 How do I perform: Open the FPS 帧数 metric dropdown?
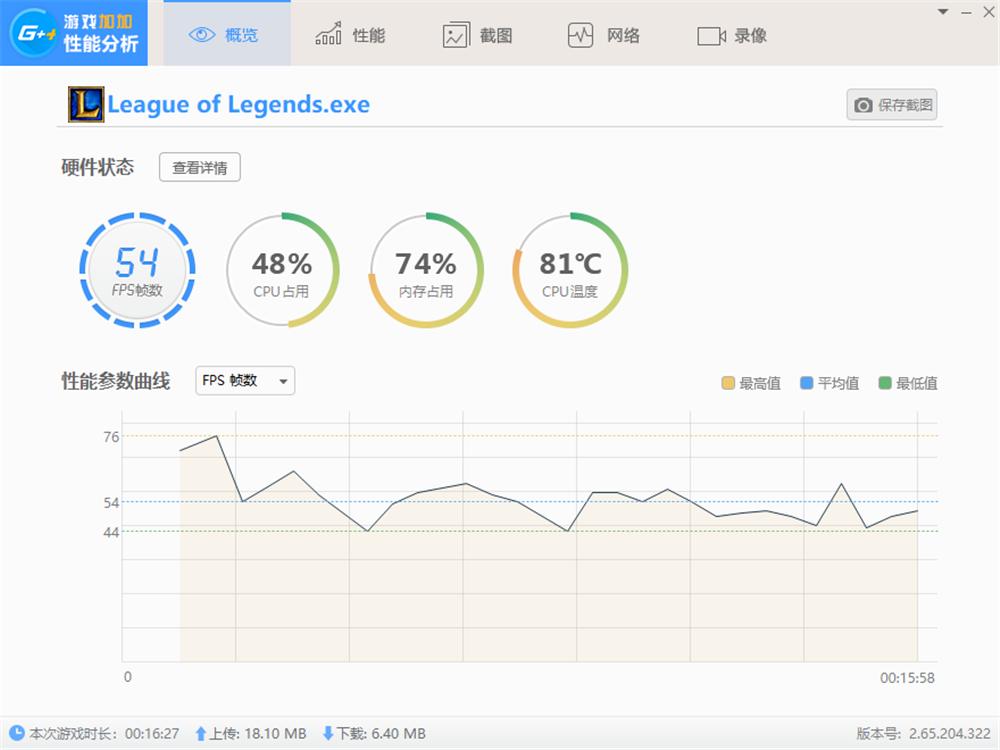[243, 381]
